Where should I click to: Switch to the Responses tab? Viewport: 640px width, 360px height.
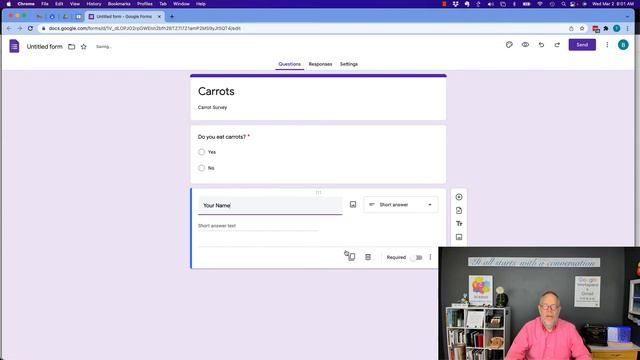pos(320,64)
